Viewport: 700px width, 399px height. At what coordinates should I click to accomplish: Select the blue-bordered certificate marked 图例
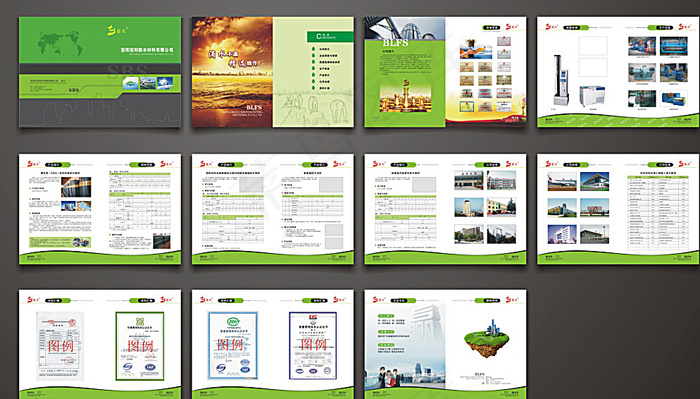pyautogui.click(x=233, y=345)
